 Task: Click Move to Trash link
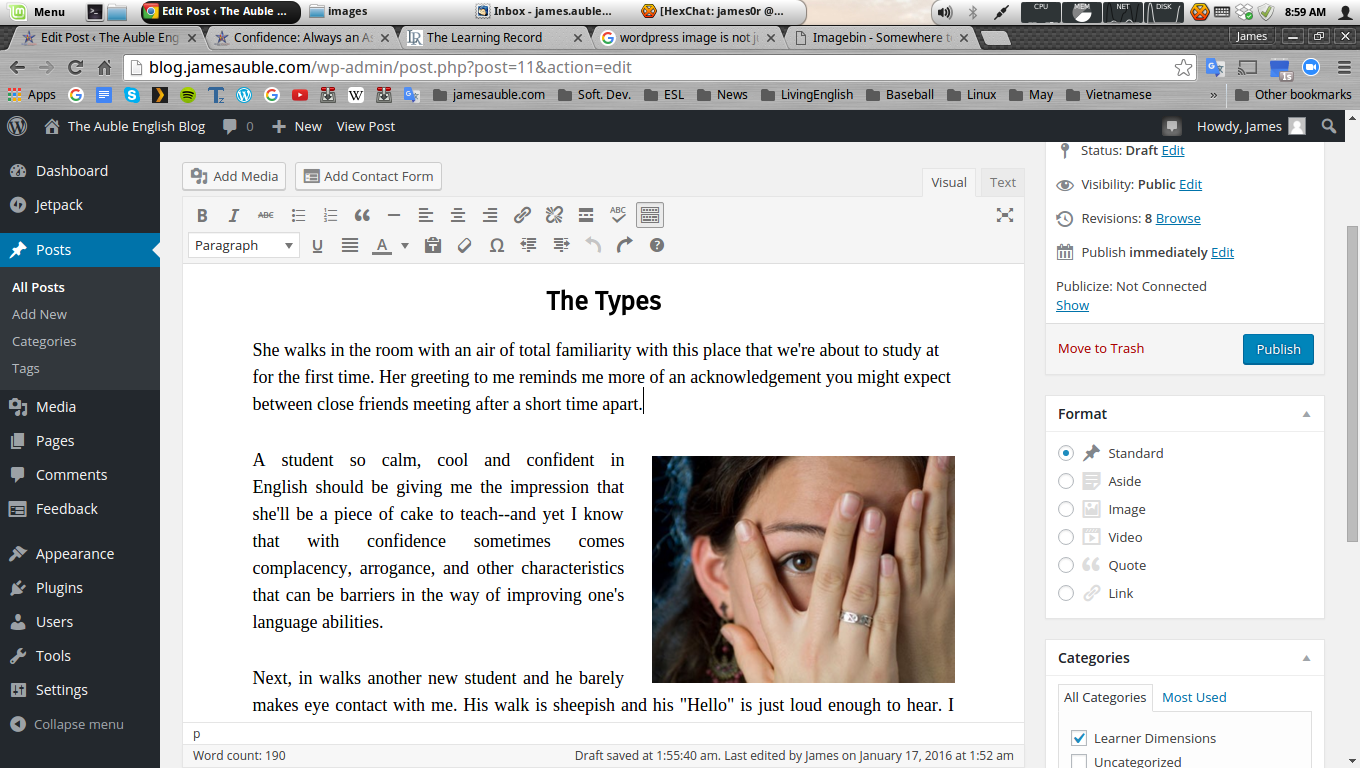tap(1101, 348)
